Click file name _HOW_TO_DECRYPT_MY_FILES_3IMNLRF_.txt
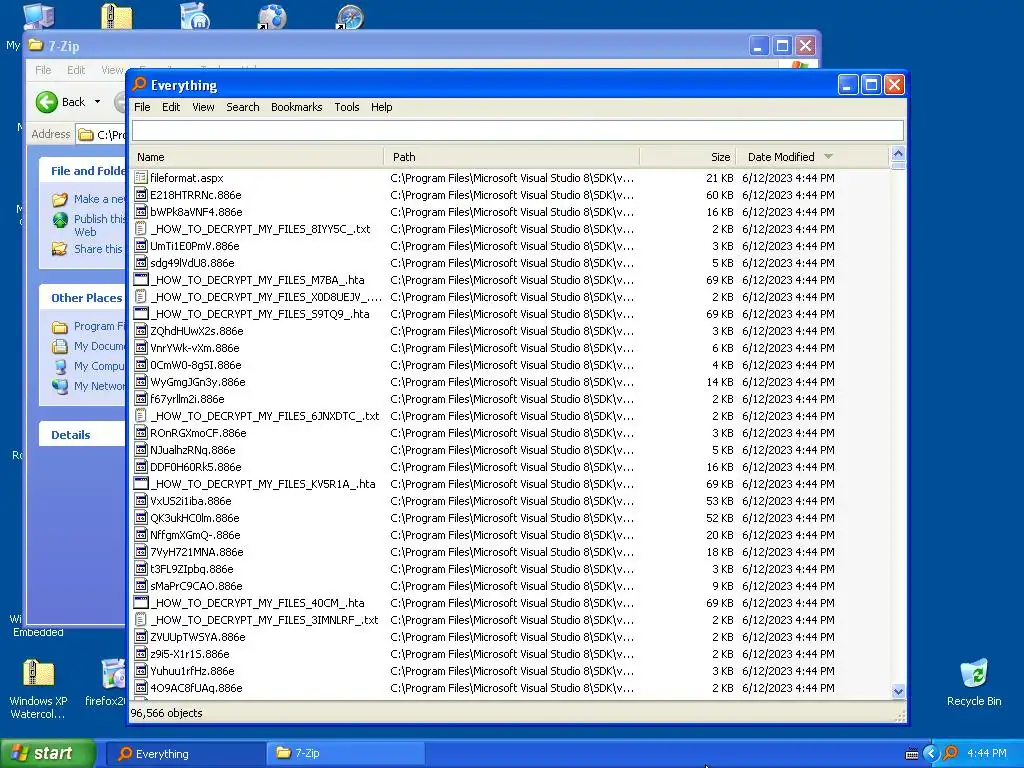The image size is (1024, 768). pos(264,620)
